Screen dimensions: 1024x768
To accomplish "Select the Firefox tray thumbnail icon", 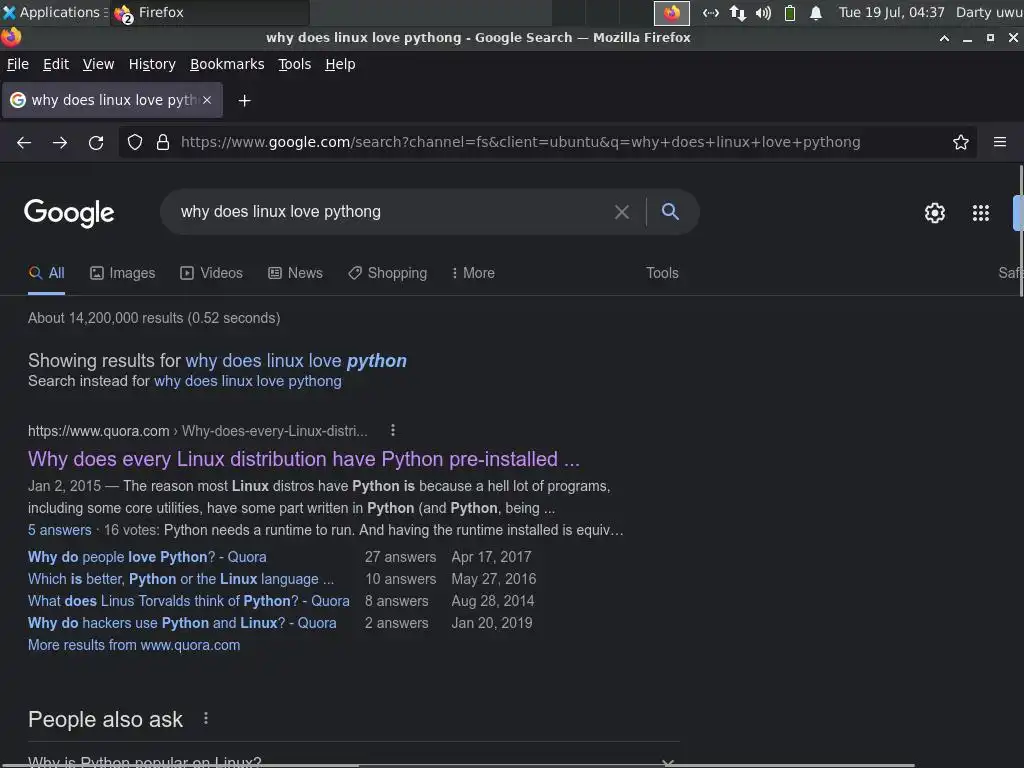I will pyautogui.click(x=671, y=12).
